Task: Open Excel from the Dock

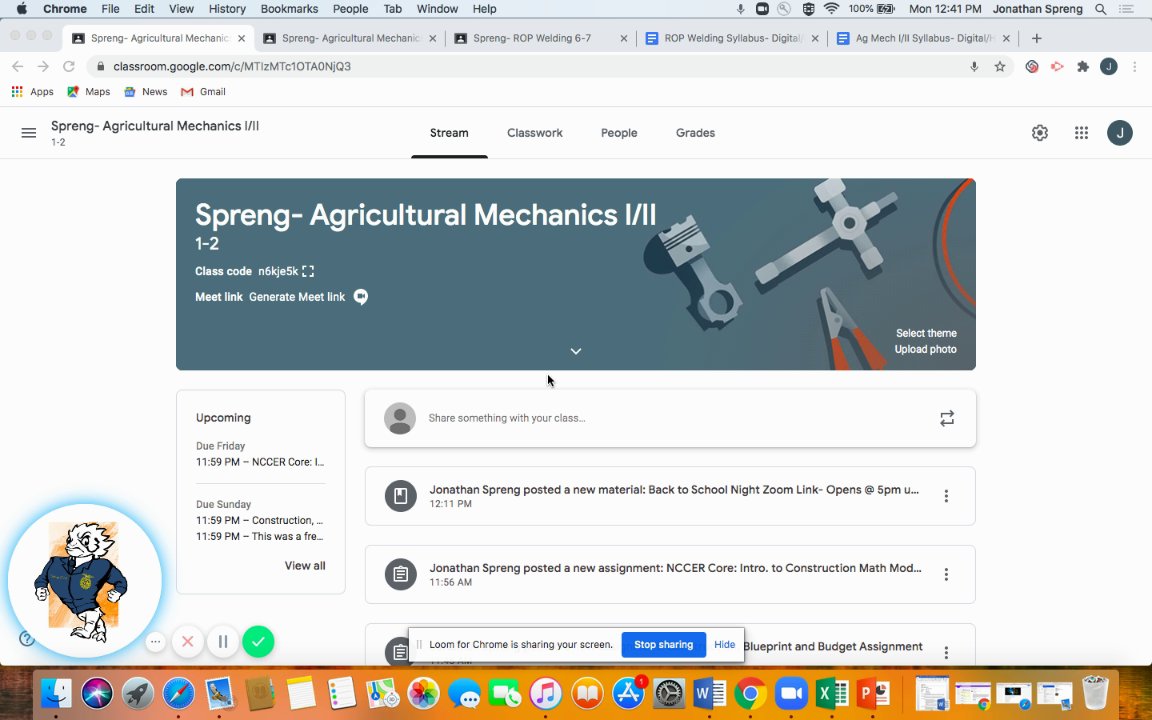Action: click(832, 694)
